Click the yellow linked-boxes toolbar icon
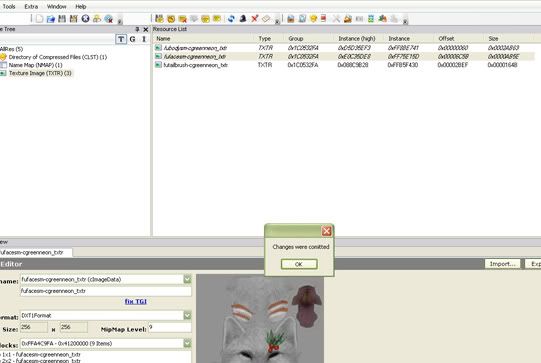The height and width of the screenshot is (363, 541). point(97,19)
